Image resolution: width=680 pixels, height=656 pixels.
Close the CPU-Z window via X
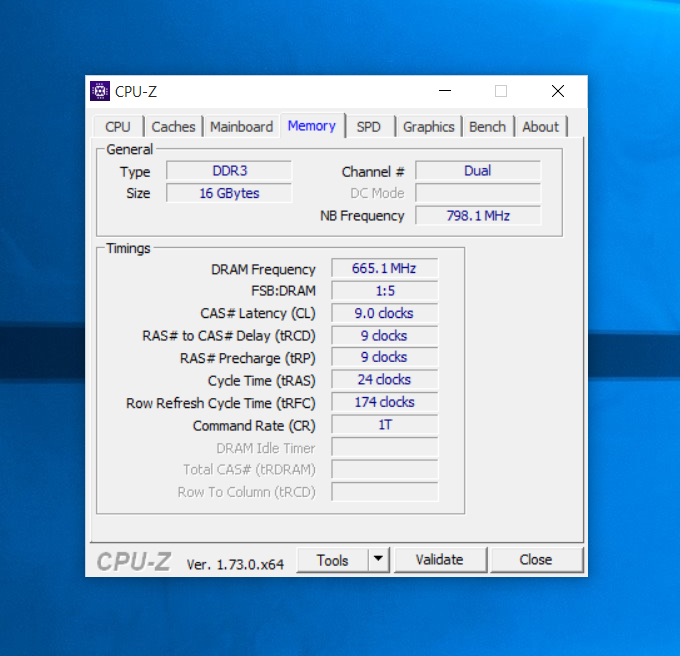click(x=558, y=91)
